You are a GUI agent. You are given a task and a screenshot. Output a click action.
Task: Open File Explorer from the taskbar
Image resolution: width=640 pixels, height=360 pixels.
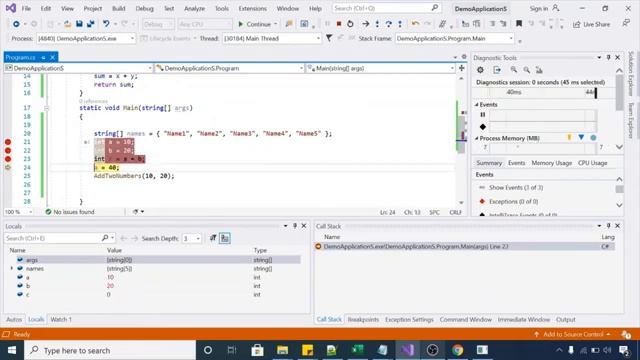(282, 350)
